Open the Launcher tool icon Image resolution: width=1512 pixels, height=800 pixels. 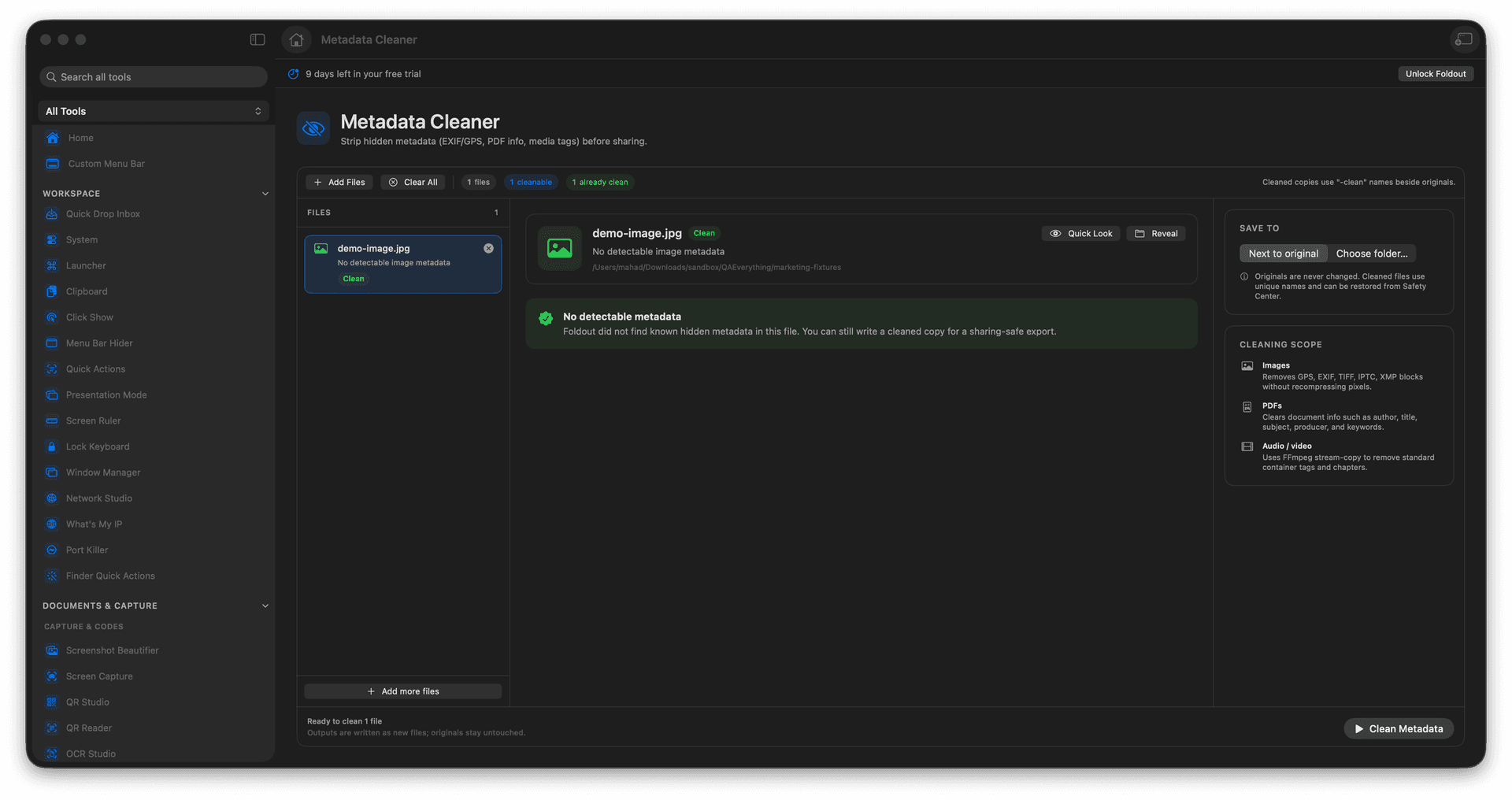pyautogui.click(x=52, y=266)
